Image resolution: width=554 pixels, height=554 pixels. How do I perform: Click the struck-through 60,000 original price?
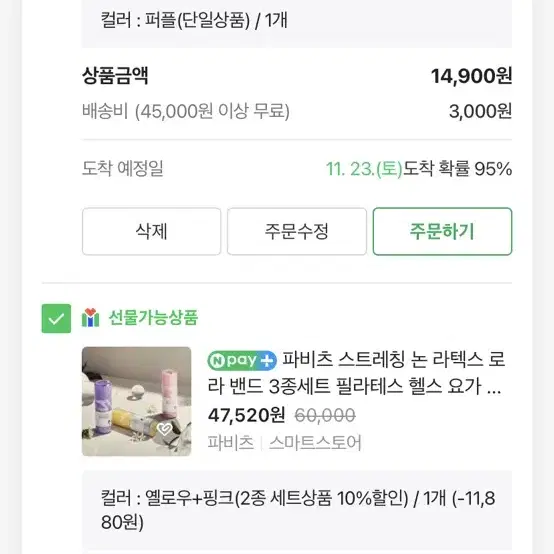pyautogui.click(x=325, y=416)
